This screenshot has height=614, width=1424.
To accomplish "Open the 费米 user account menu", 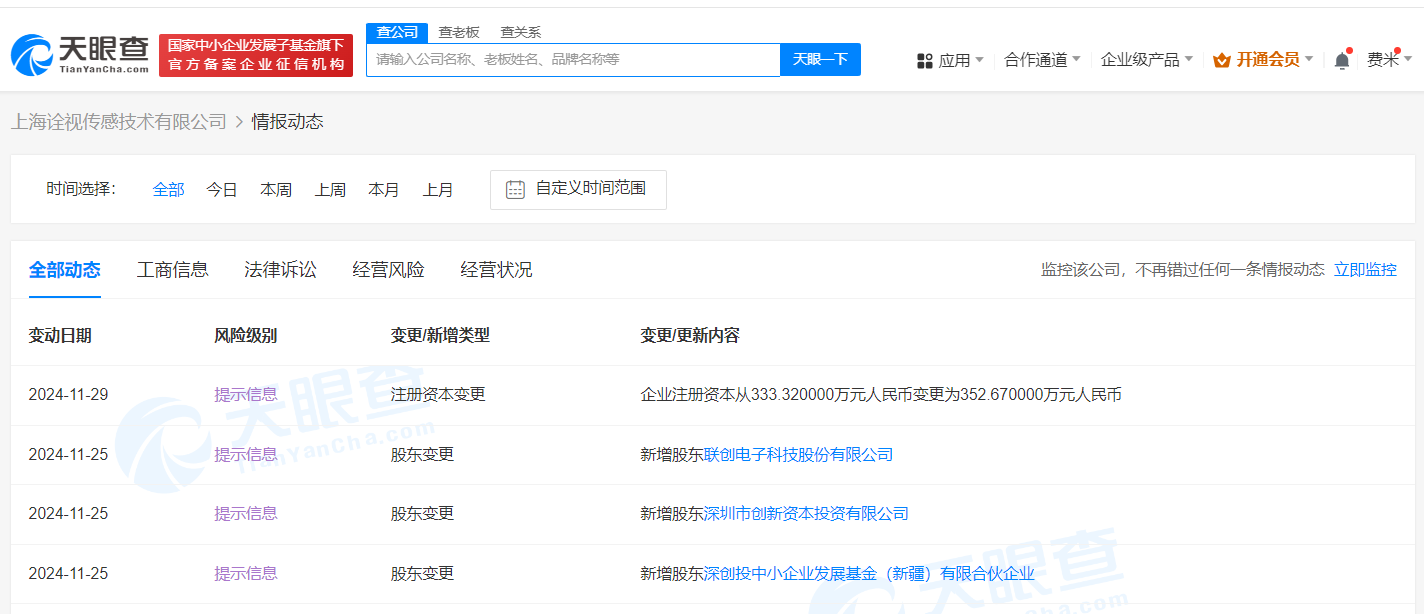I will pos(1389,60).
